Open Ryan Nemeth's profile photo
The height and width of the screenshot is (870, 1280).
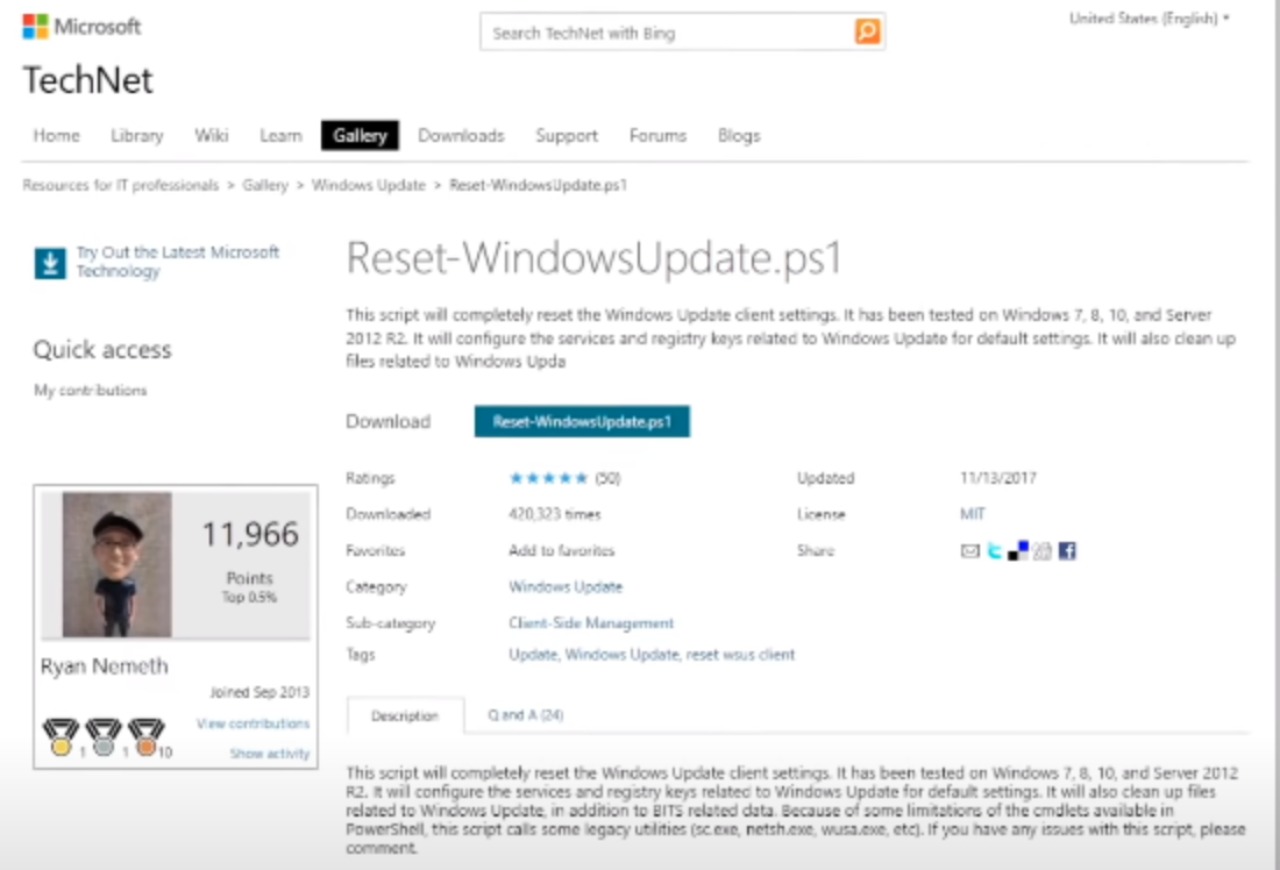(x=117, y=564)
